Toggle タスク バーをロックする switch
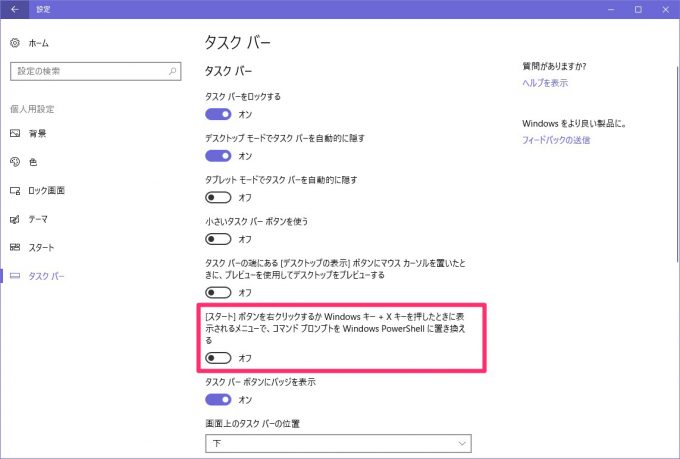 [218, 114]
